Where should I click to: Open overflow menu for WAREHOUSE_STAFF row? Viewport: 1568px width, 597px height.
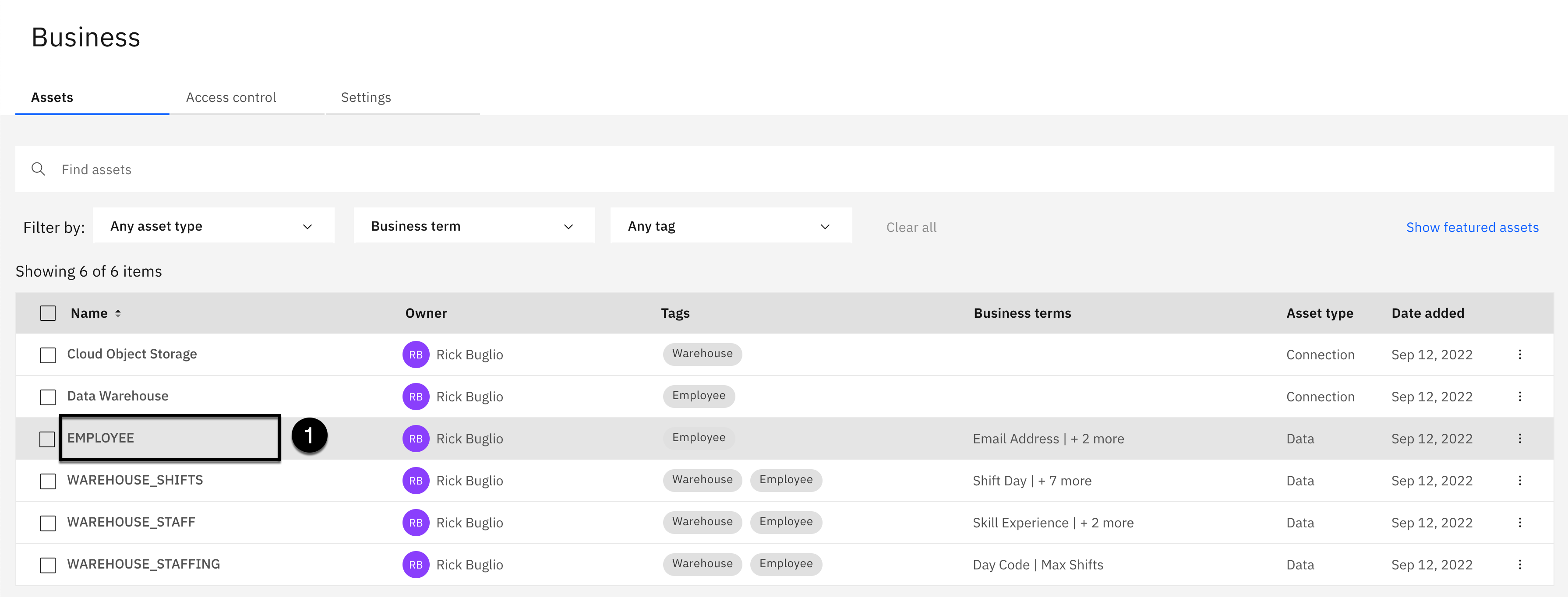tap(1519, 522)
